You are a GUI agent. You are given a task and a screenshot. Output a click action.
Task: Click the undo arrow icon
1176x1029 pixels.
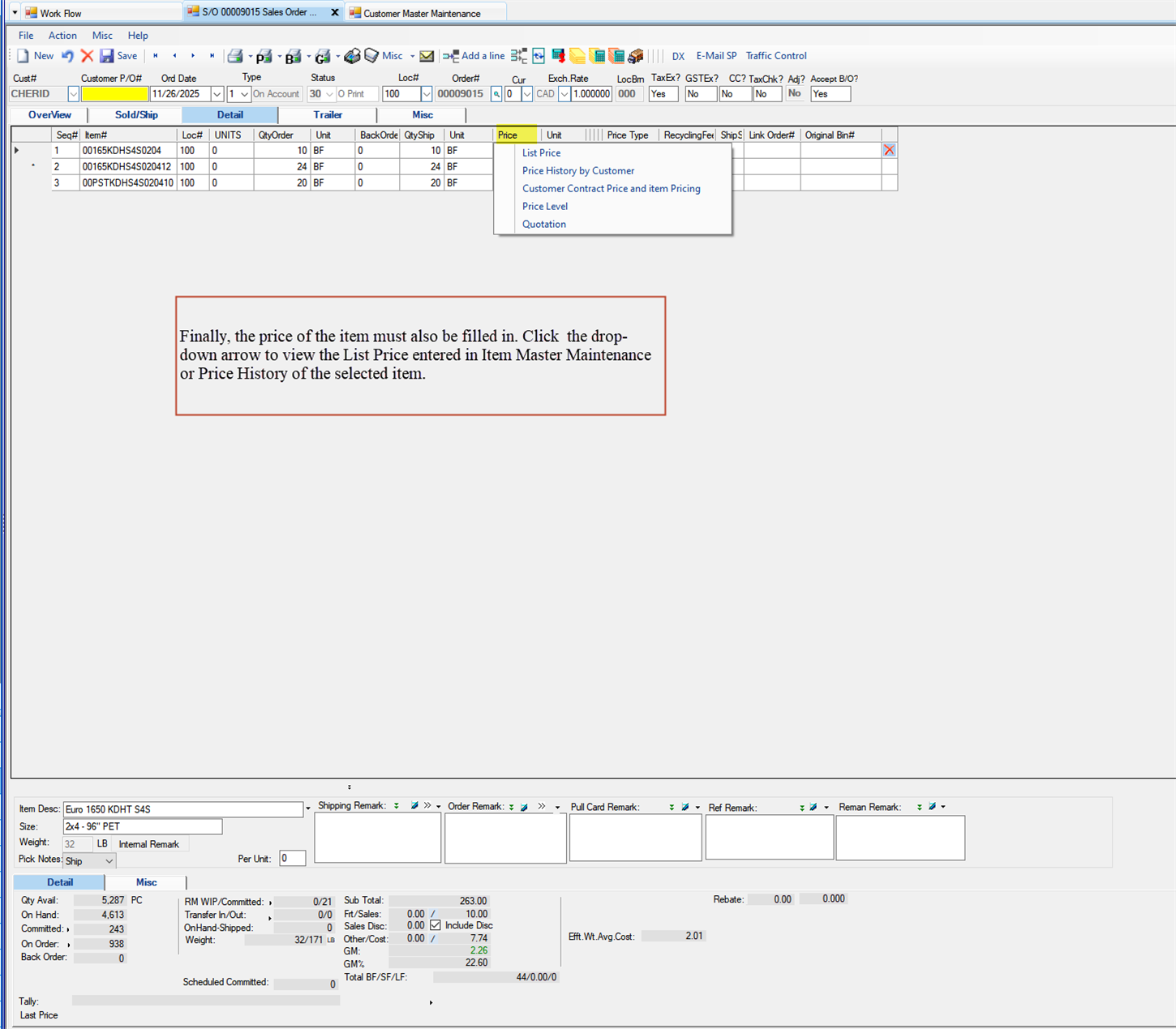pos(67,55)
